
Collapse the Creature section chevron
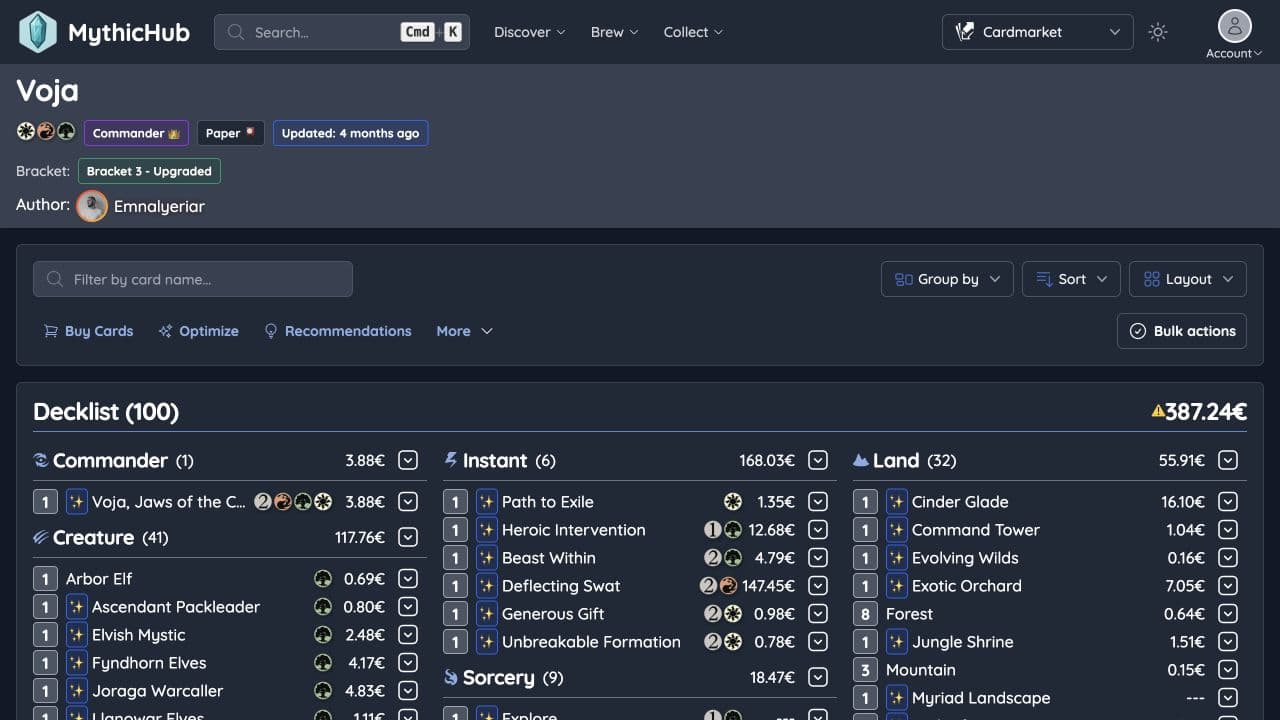click(408, 537)
